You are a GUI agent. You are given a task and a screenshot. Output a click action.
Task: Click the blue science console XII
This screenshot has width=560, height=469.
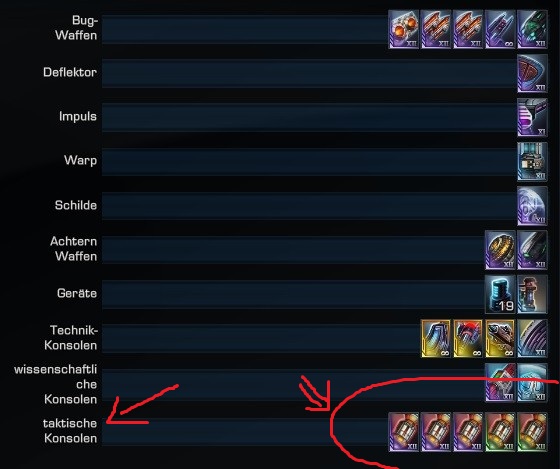pos(532,383)
